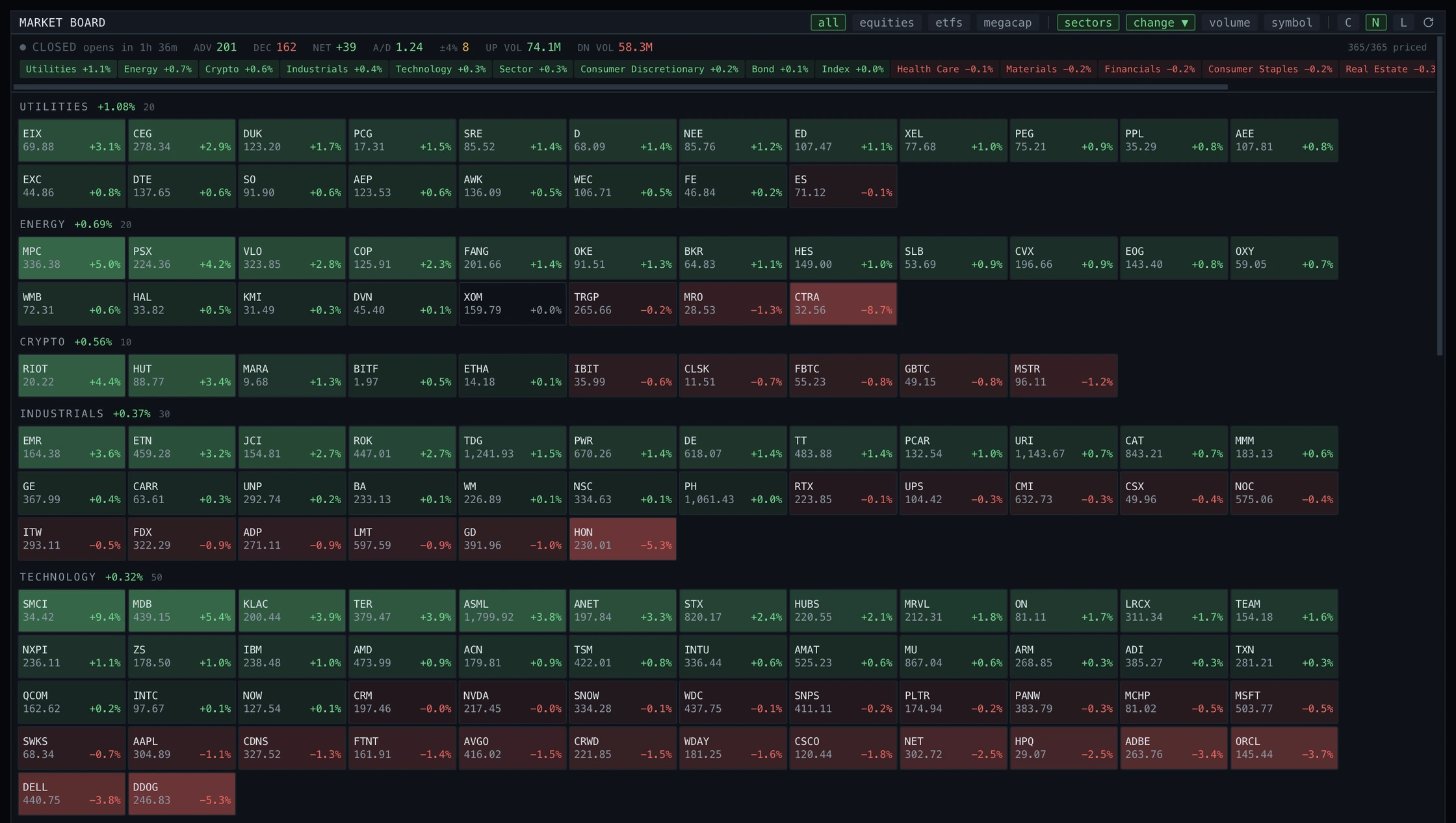Collapse the TECHNOLOGY section header

click(91, 577)
